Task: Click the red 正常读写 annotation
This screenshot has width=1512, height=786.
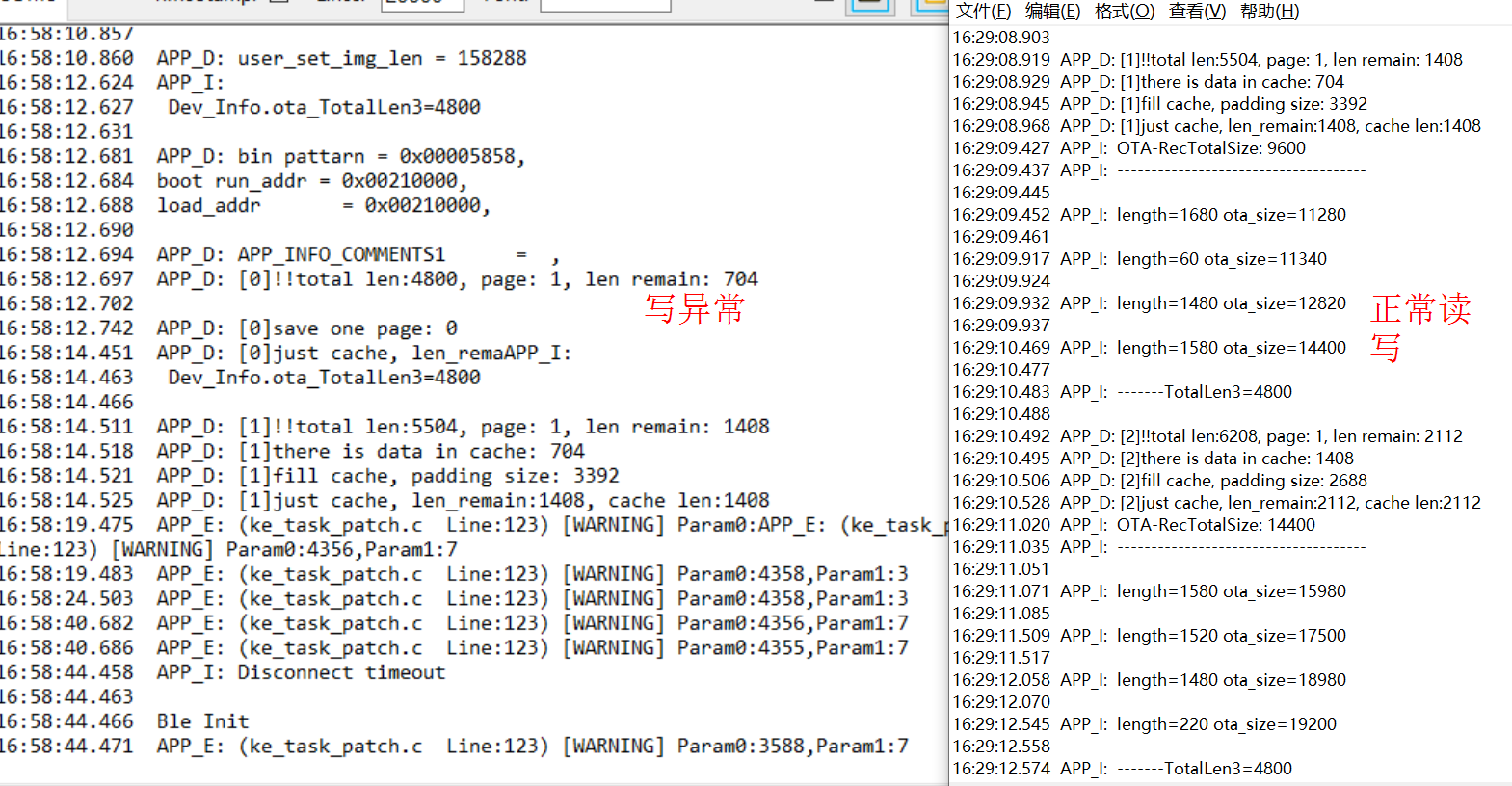Action: pos(1419,327)
